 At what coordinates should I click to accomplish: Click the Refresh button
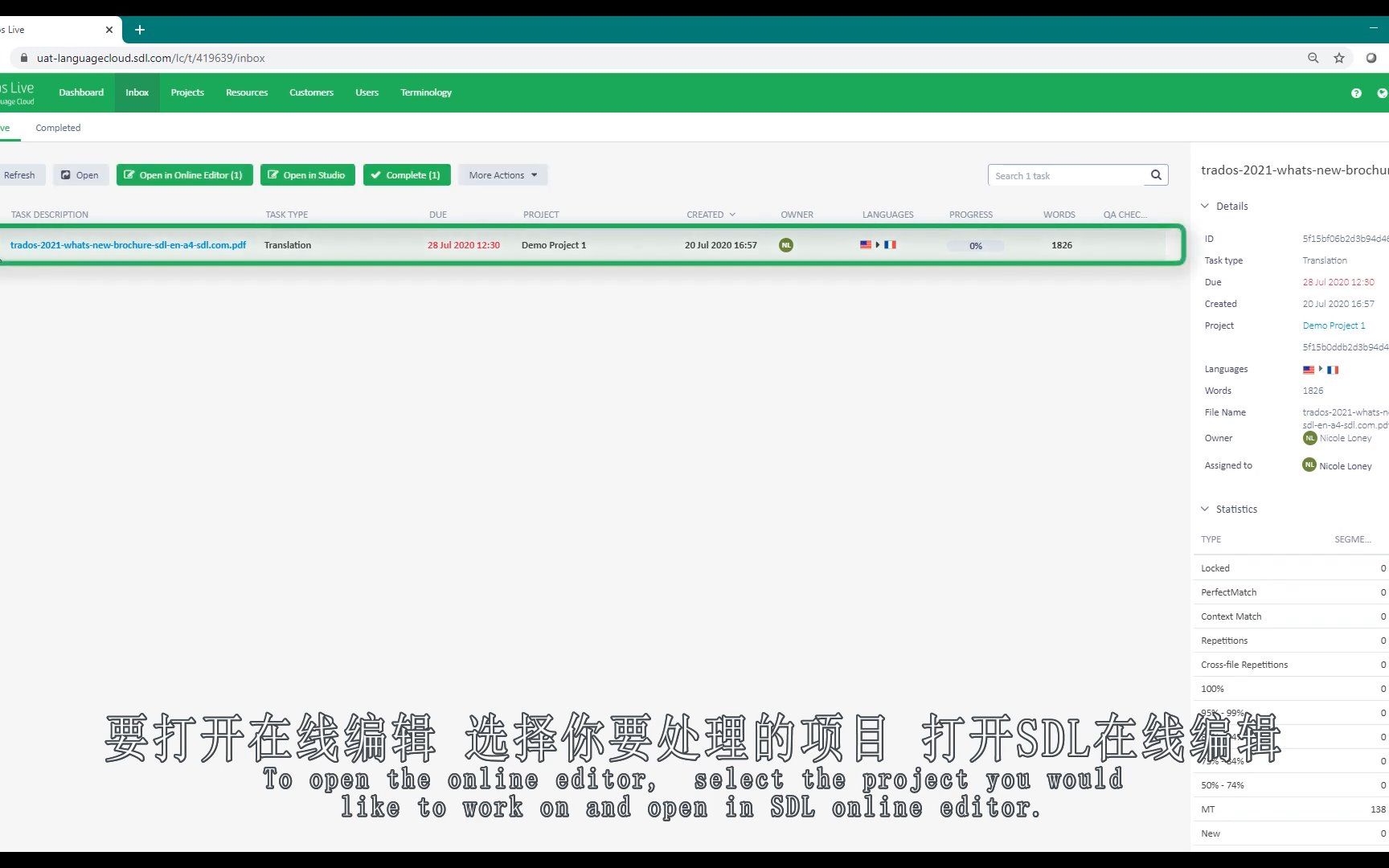(x=20, y=174)
